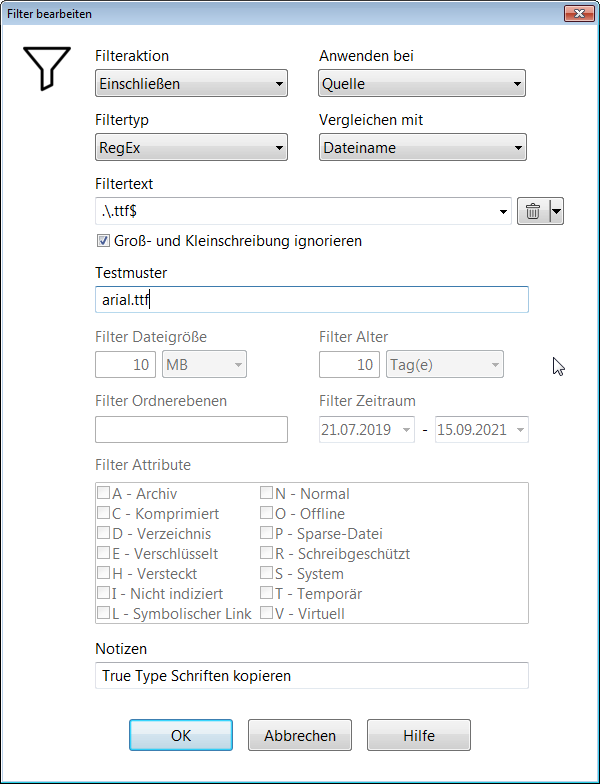Click the Filter Ordnerebenen input field
The height and width of the screenshot is (784, 600).
coord(191,429)
